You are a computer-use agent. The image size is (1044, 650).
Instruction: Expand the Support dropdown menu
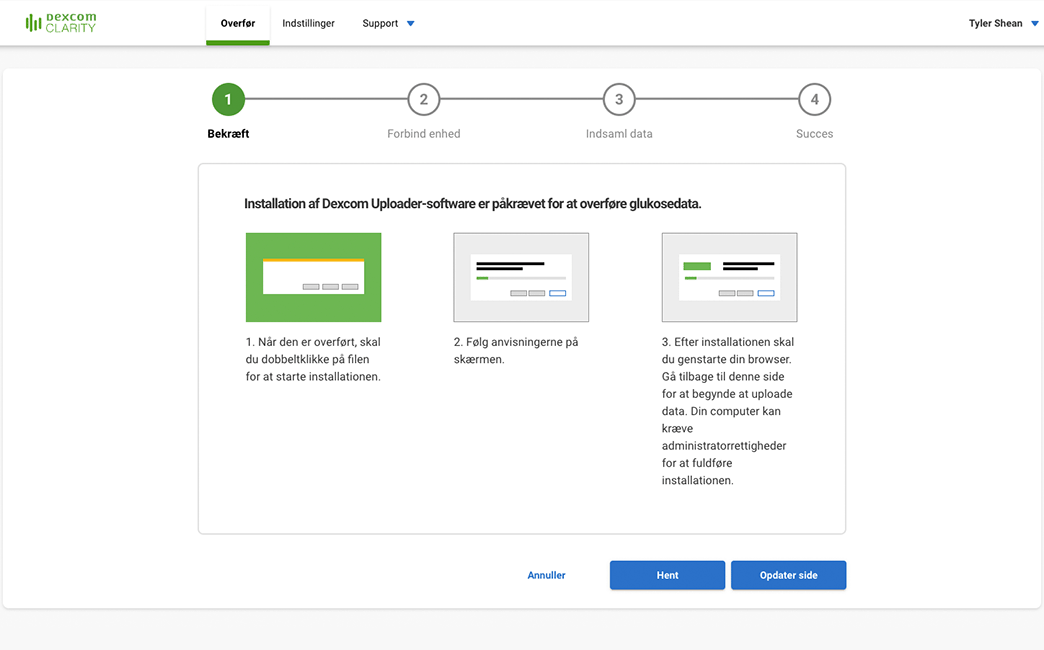381,23
